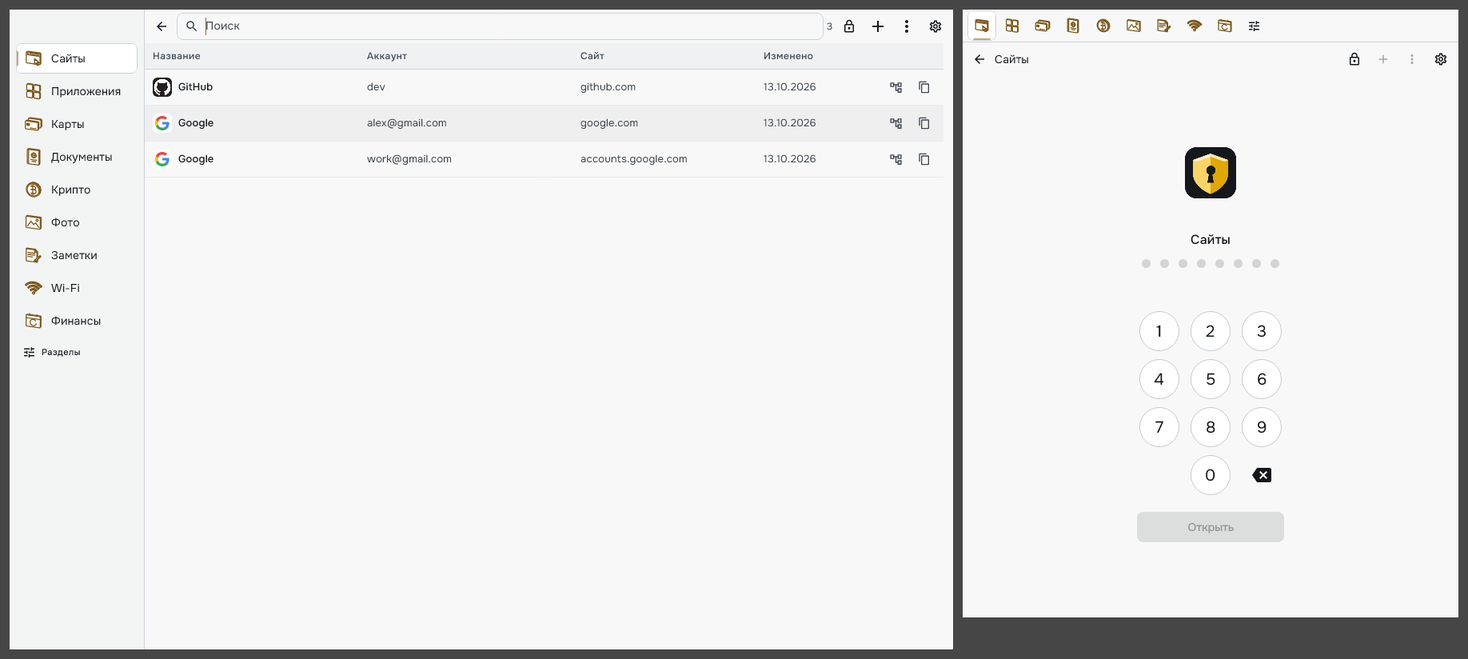Add a new entry with plus icon
The width and height of the screenshot is (1468, 659).
[x=878, y=26]
